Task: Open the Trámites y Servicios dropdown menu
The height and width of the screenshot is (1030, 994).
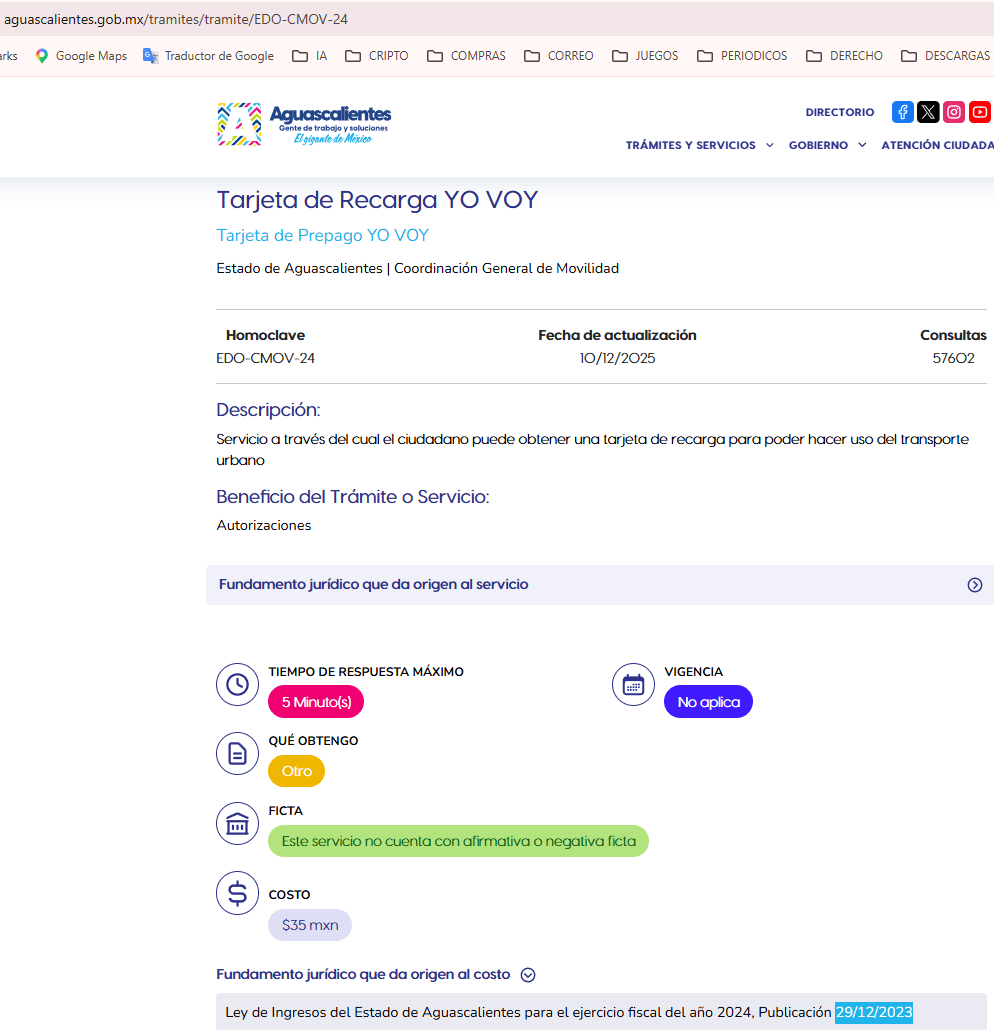Action: 699,145
